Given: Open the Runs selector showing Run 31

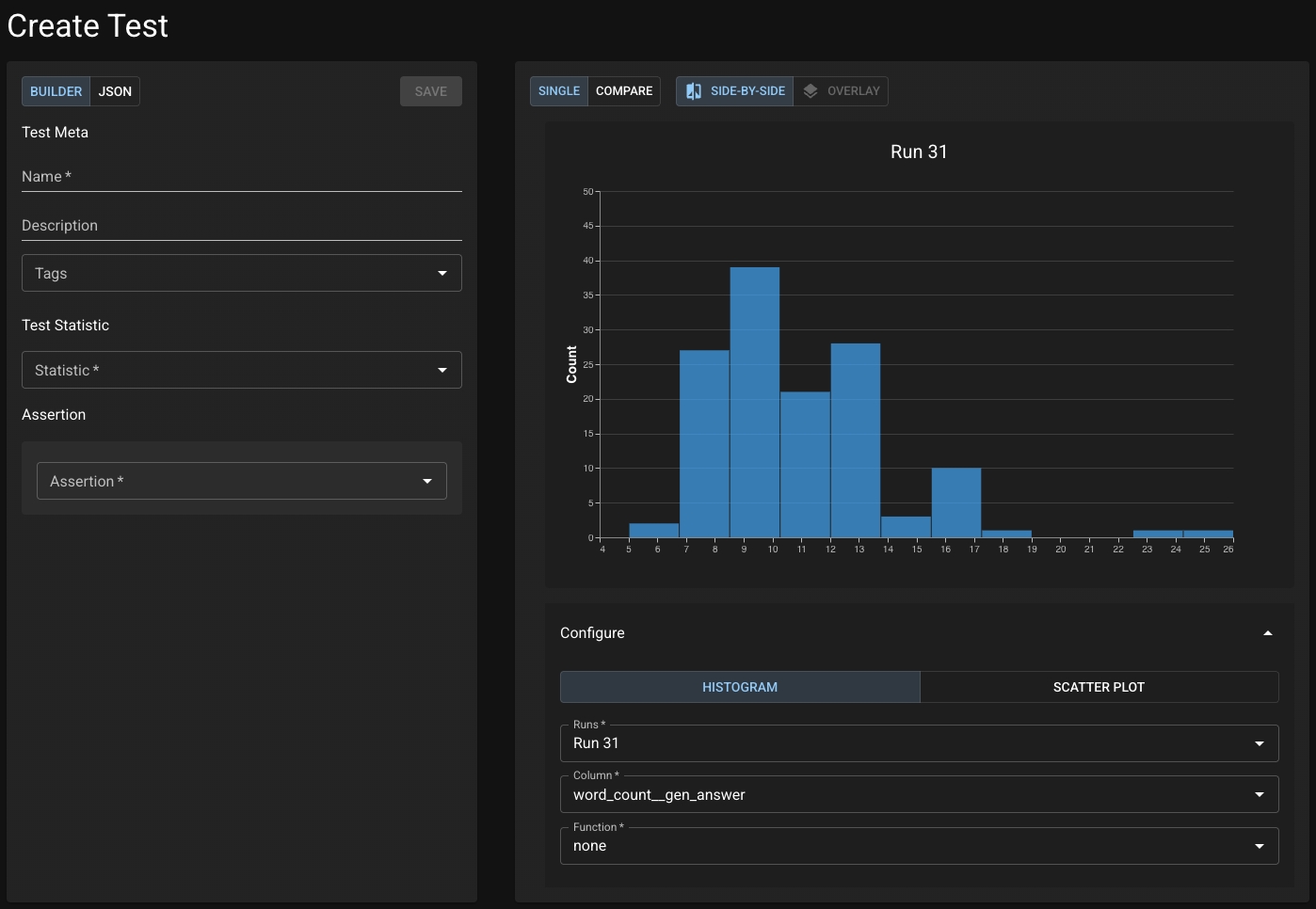Looking at the screenshot, I should (918, 743).
